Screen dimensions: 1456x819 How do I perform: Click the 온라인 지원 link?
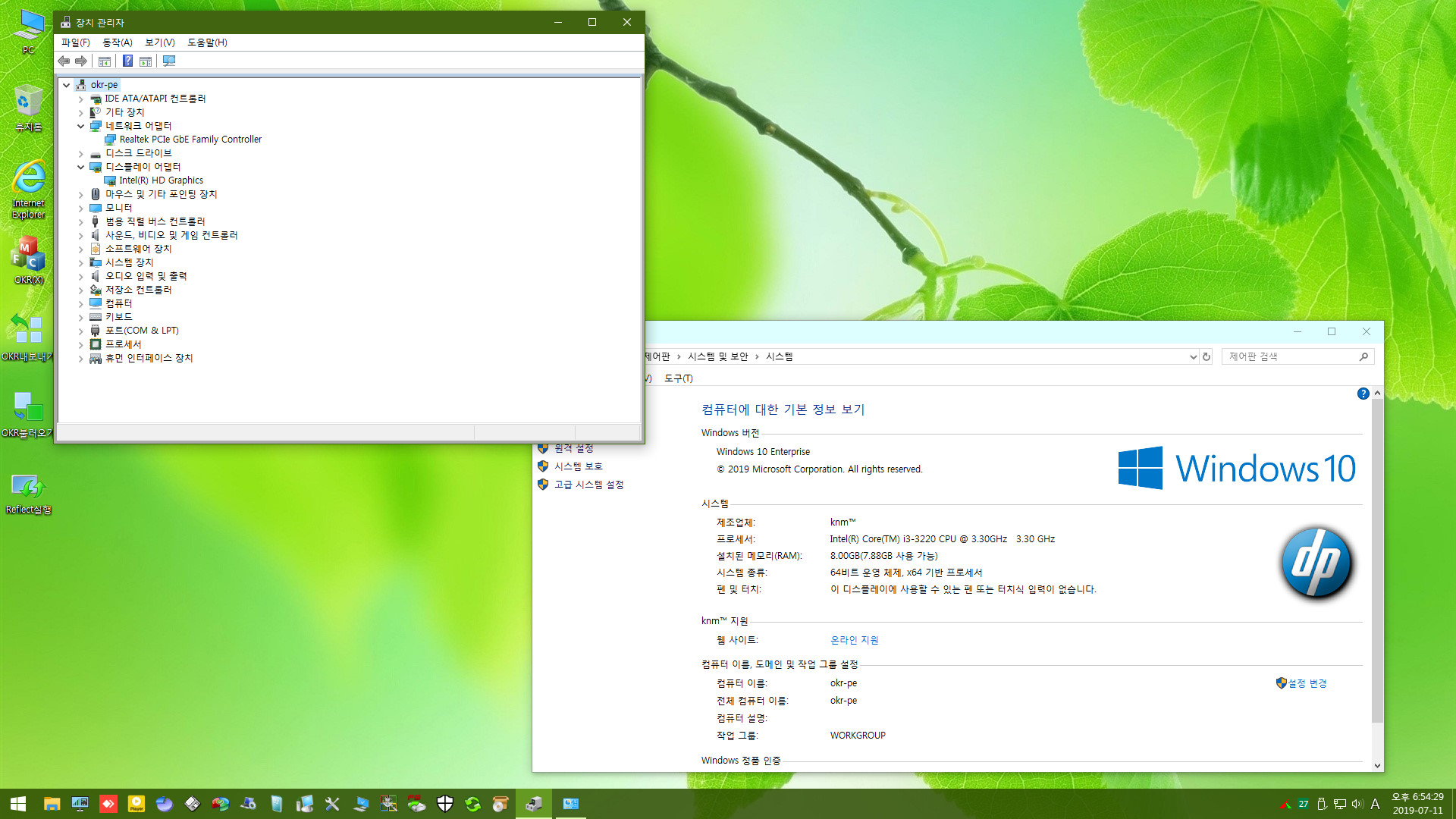pyautogui.click(x=854, y=640)
